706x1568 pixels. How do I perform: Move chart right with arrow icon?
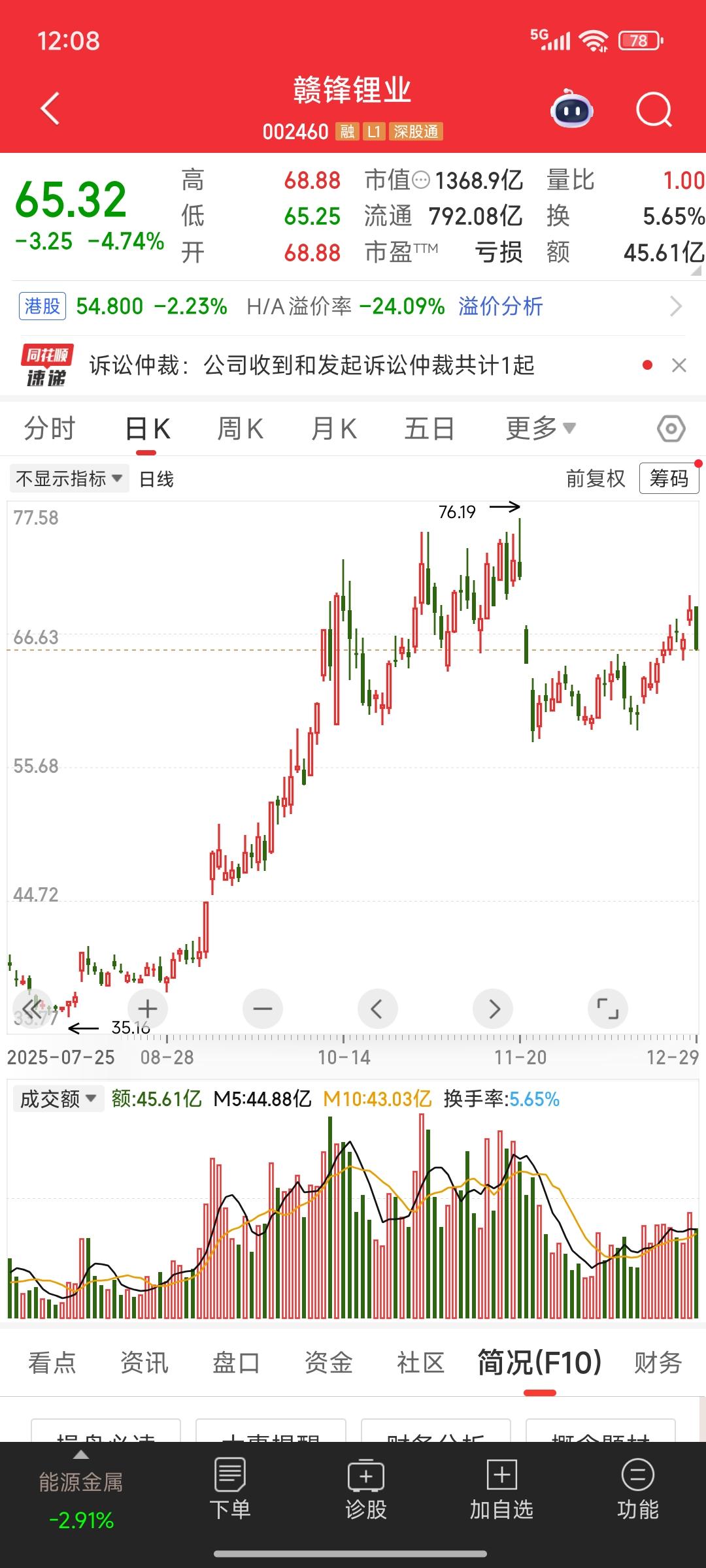pyautogui.click(x=493, y=1009)
